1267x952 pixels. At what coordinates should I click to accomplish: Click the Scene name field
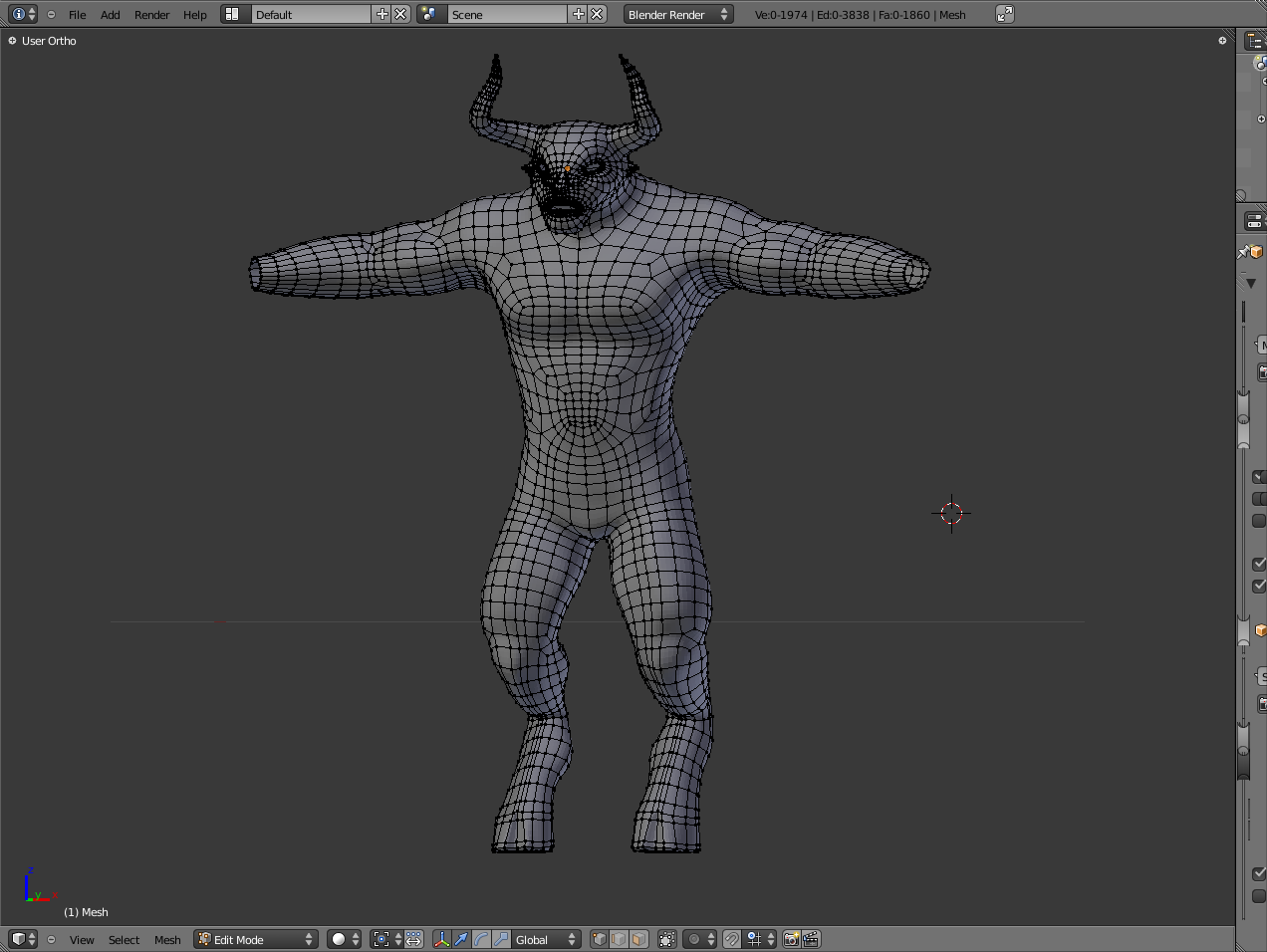506,14
